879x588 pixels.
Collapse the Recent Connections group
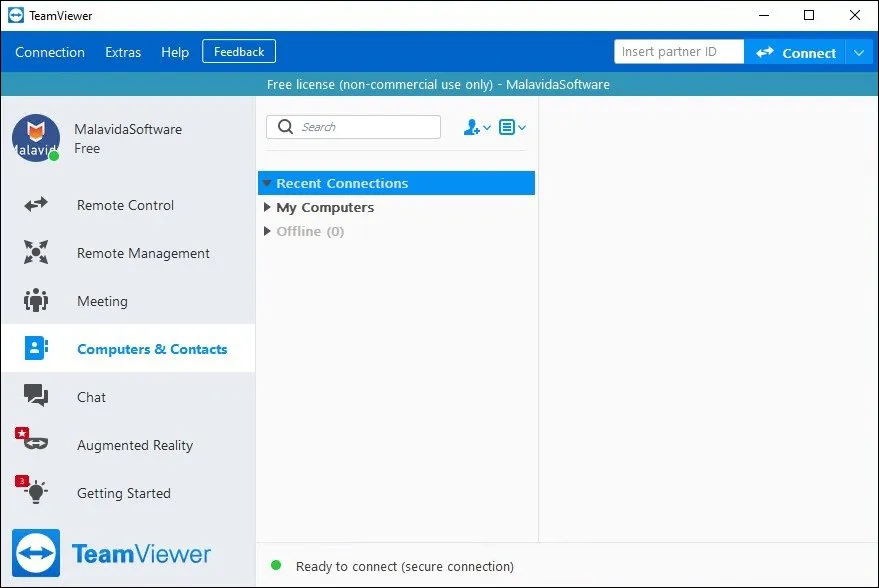point(267,184)
